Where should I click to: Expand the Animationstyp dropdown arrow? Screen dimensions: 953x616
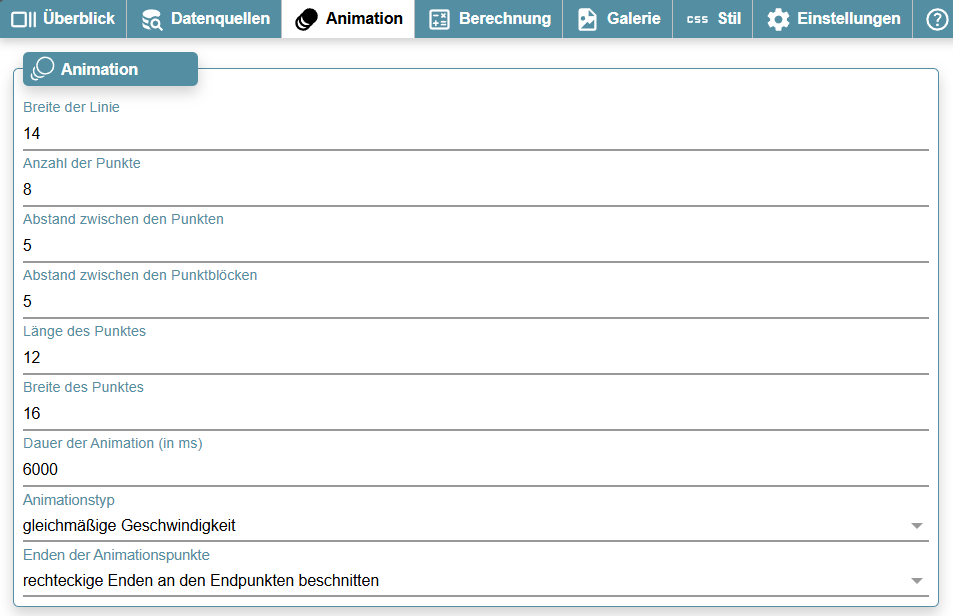(x=916, y=525)
